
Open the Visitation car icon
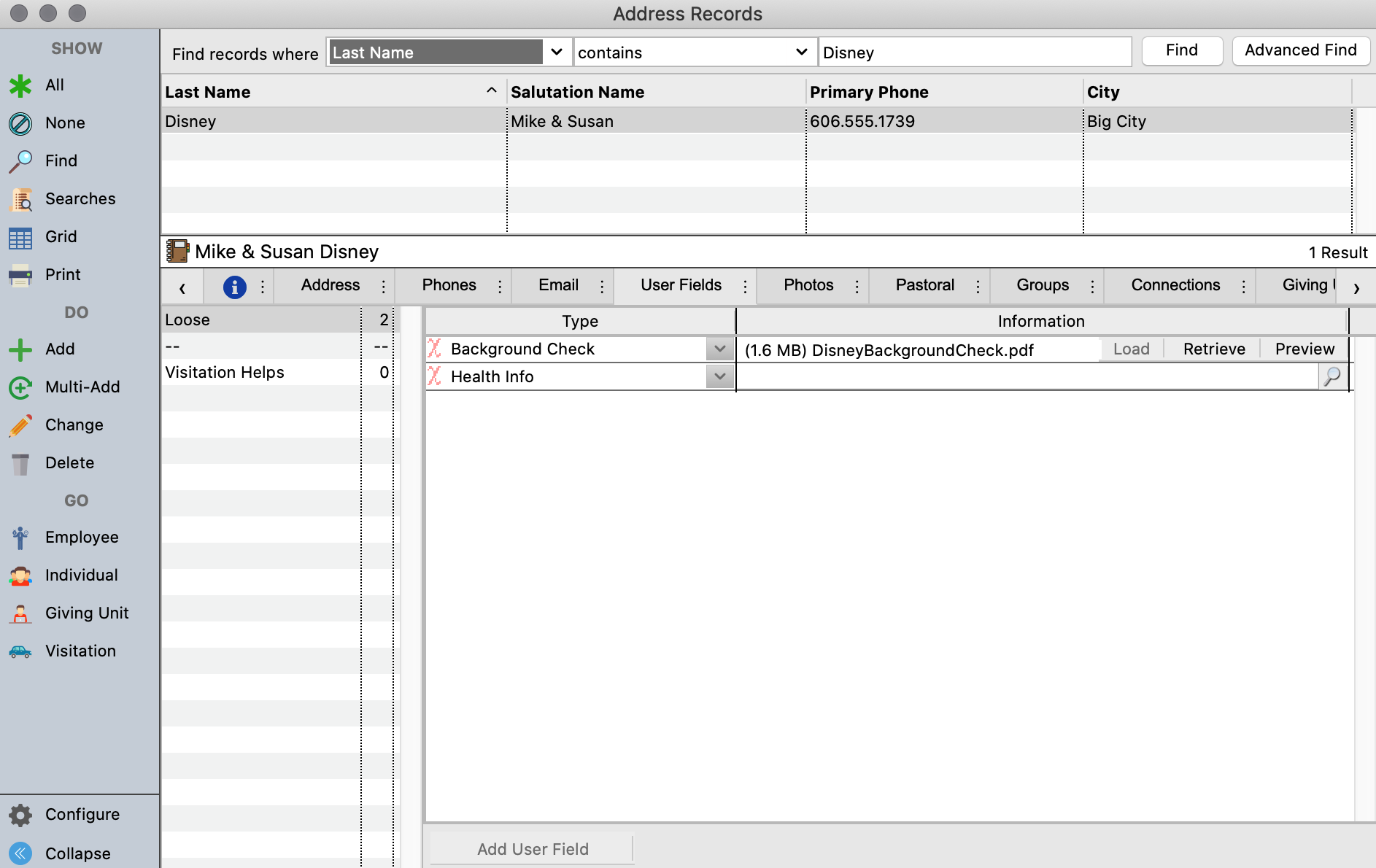pyautogui.click(x=20, y=651)
